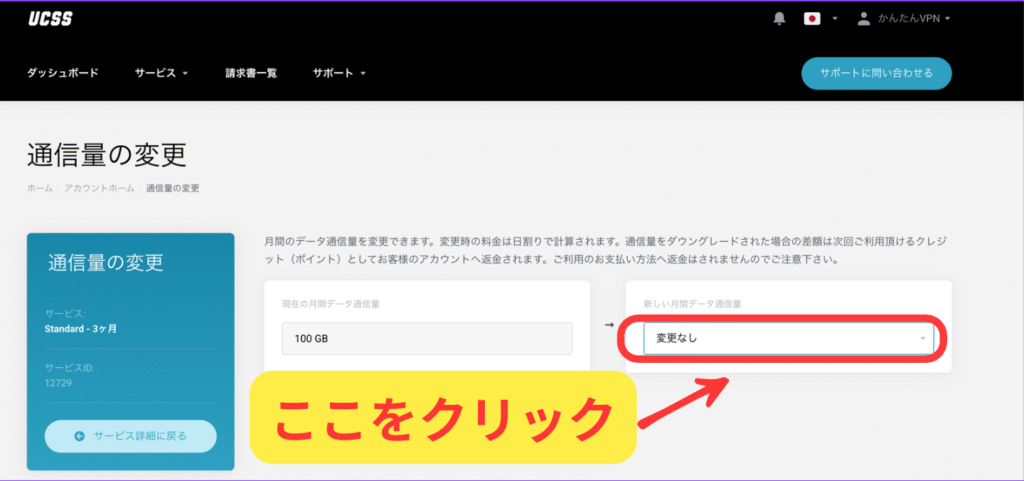Click the service ID 12729 text
This screenshot has height=481, width=1024.
click(x=58, y=383)
